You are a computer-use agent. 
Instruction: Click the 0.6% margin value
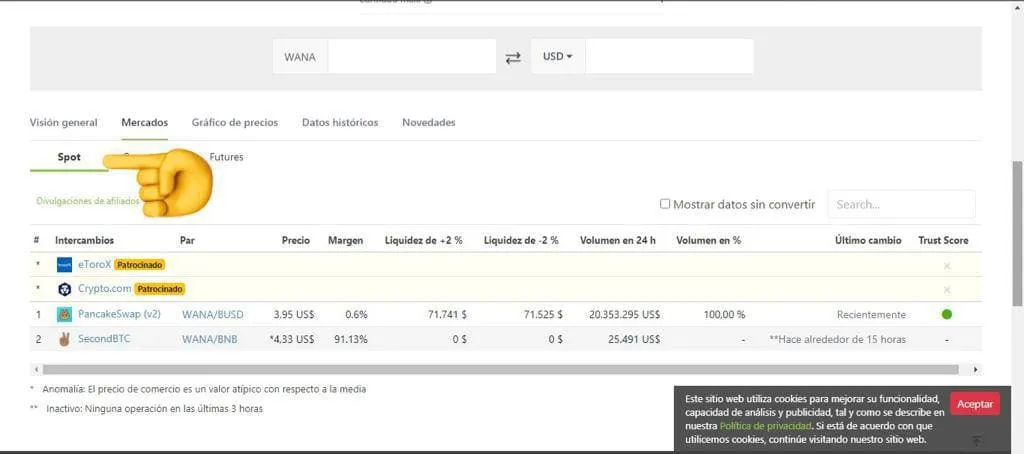(357, 314)
